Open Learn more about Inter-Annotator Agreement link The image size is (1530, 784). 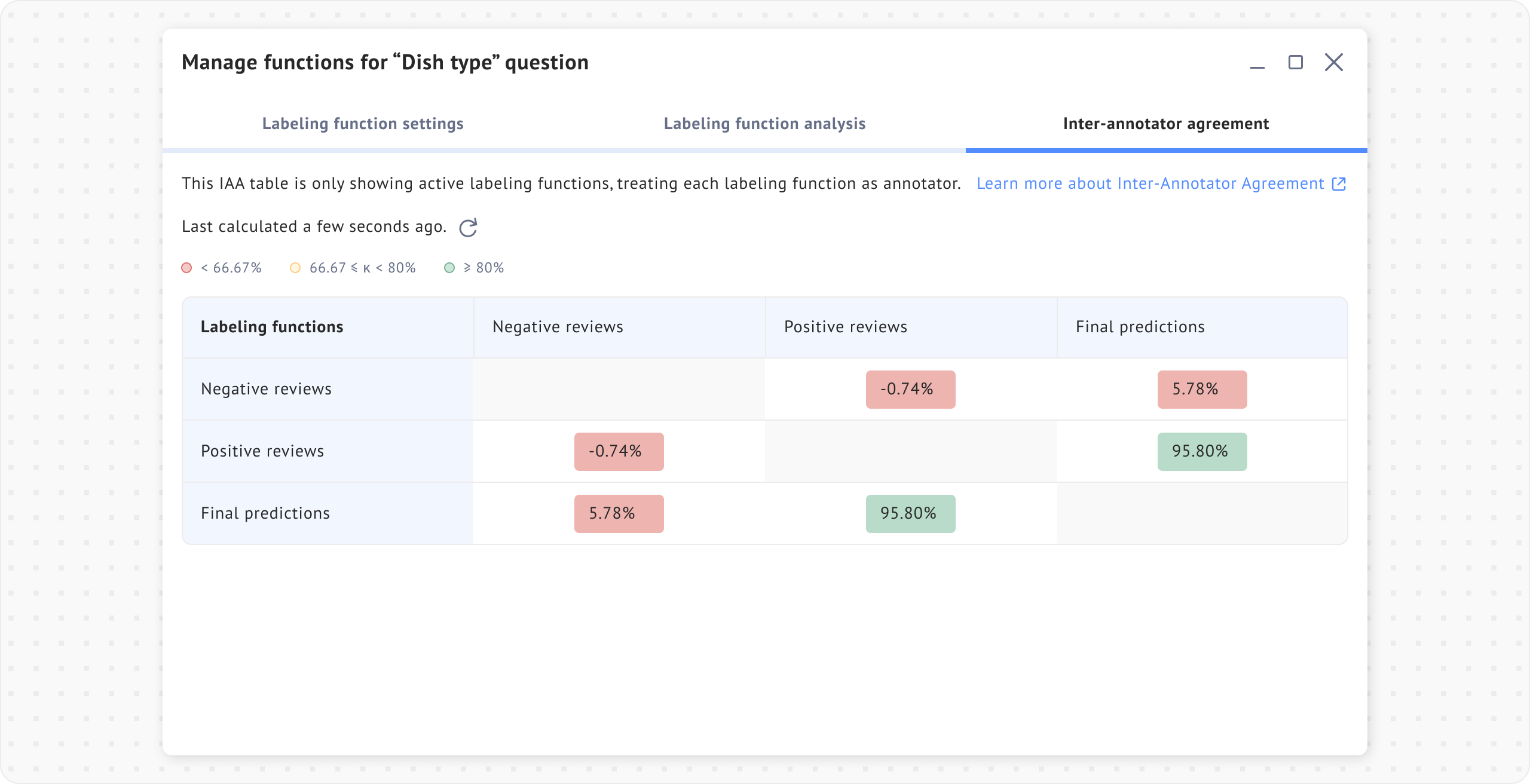(1150, 183)
